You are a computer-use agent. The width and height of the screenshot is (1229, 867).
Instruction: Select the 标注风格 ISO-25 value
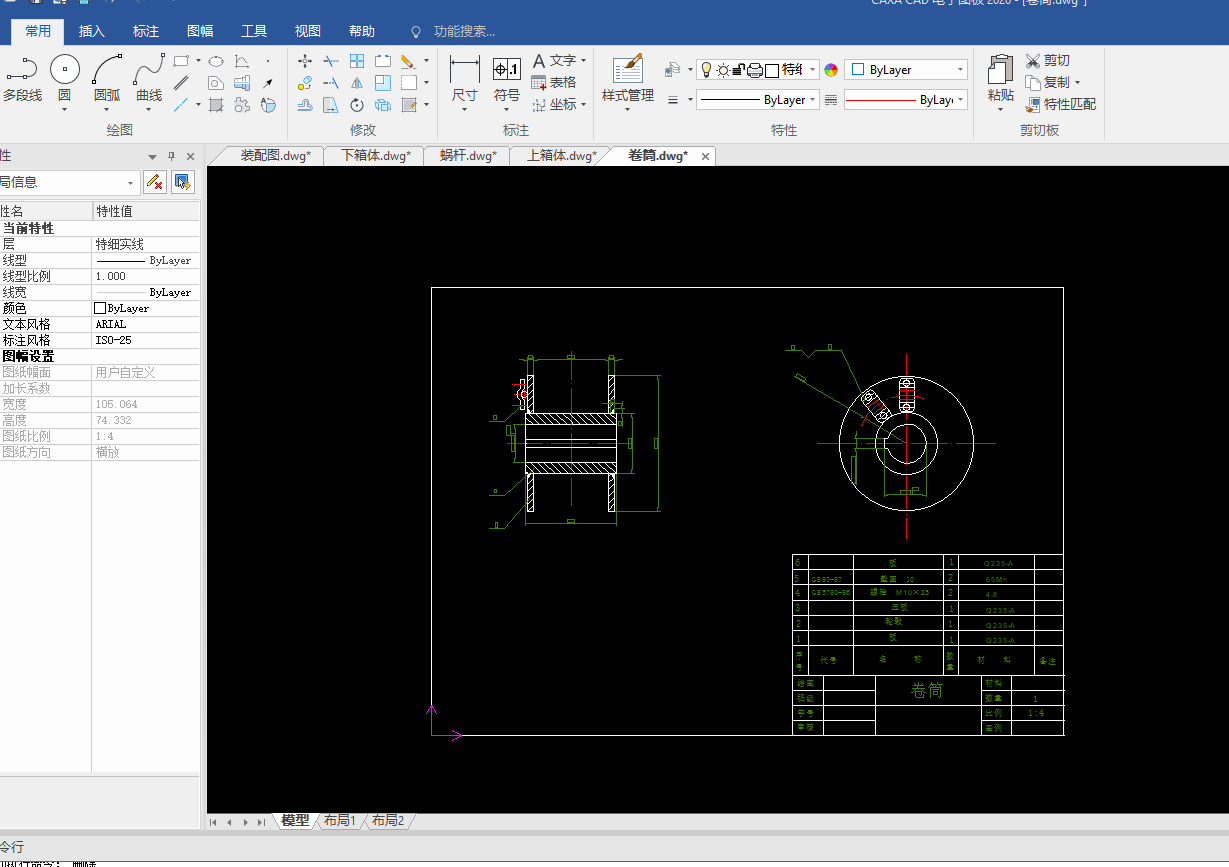[145, 340]
